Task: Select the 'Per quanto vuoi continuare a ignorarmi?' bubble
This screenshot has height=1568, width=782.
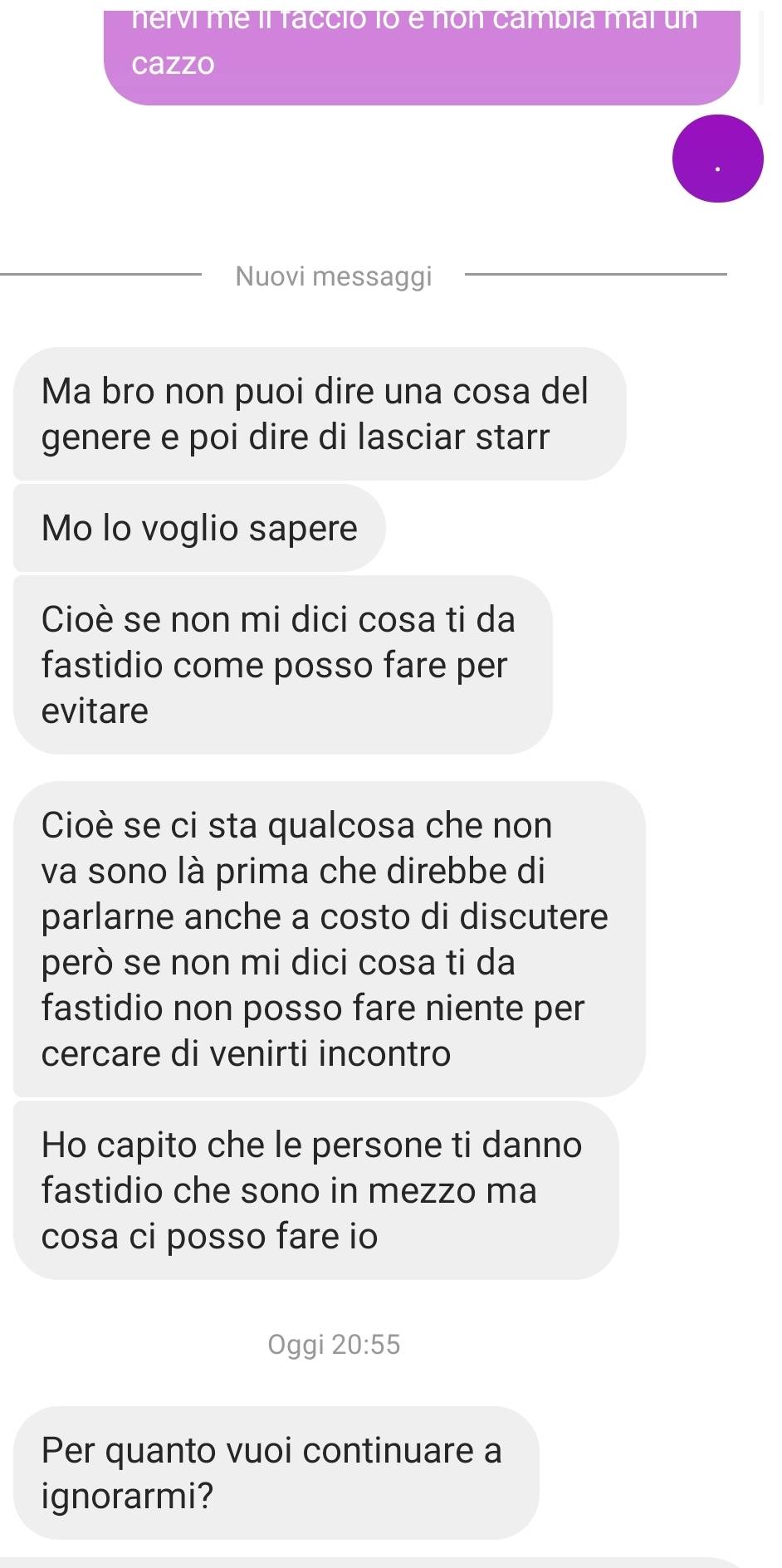Action: pyautogui.click(x=276, y=1473)
